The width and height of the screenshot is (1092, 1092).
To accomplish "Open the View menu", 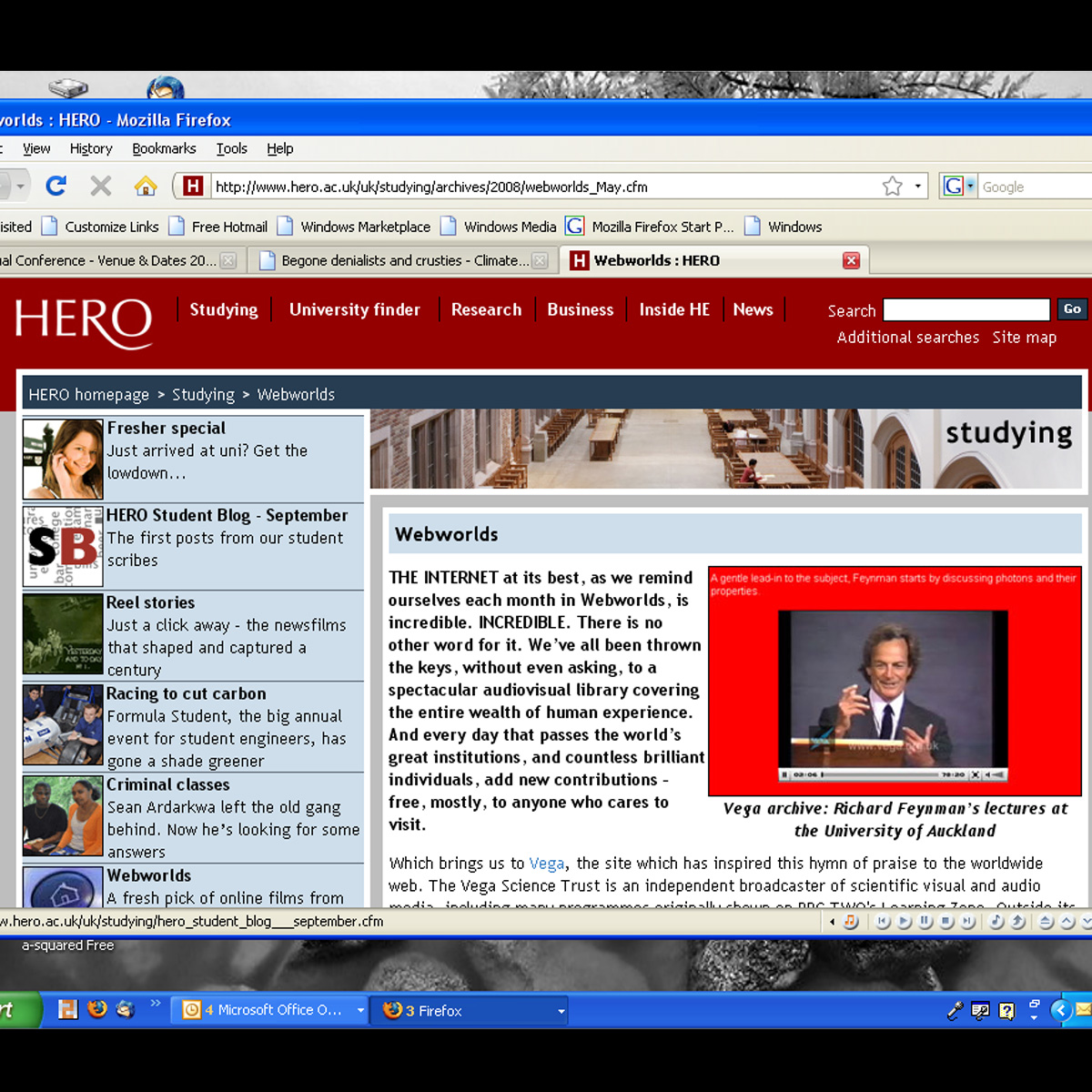I will click(36, 148).
